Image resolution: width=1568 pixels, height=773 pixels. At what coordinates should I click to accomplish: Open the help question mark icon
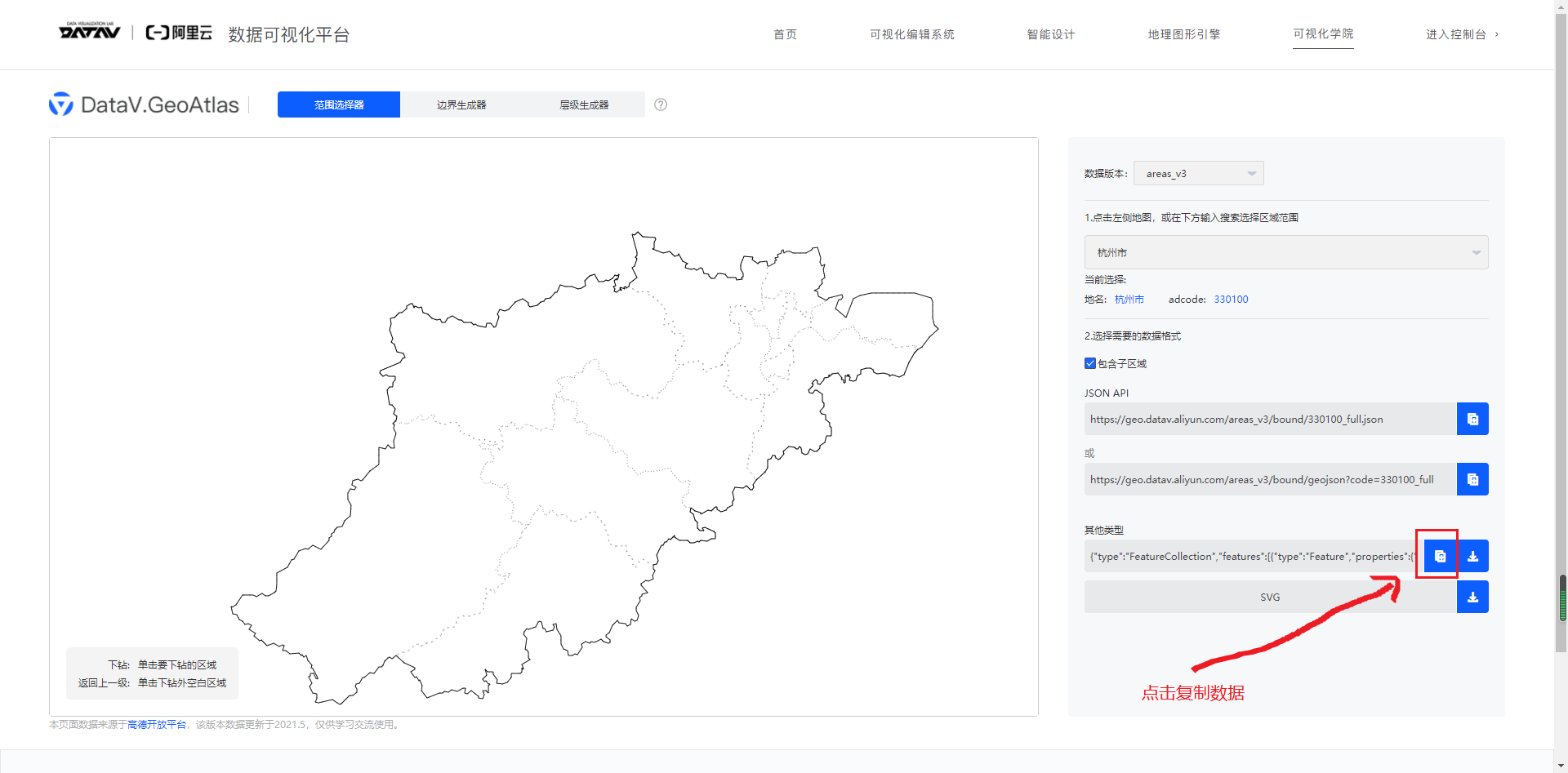[x=660, y=104]
